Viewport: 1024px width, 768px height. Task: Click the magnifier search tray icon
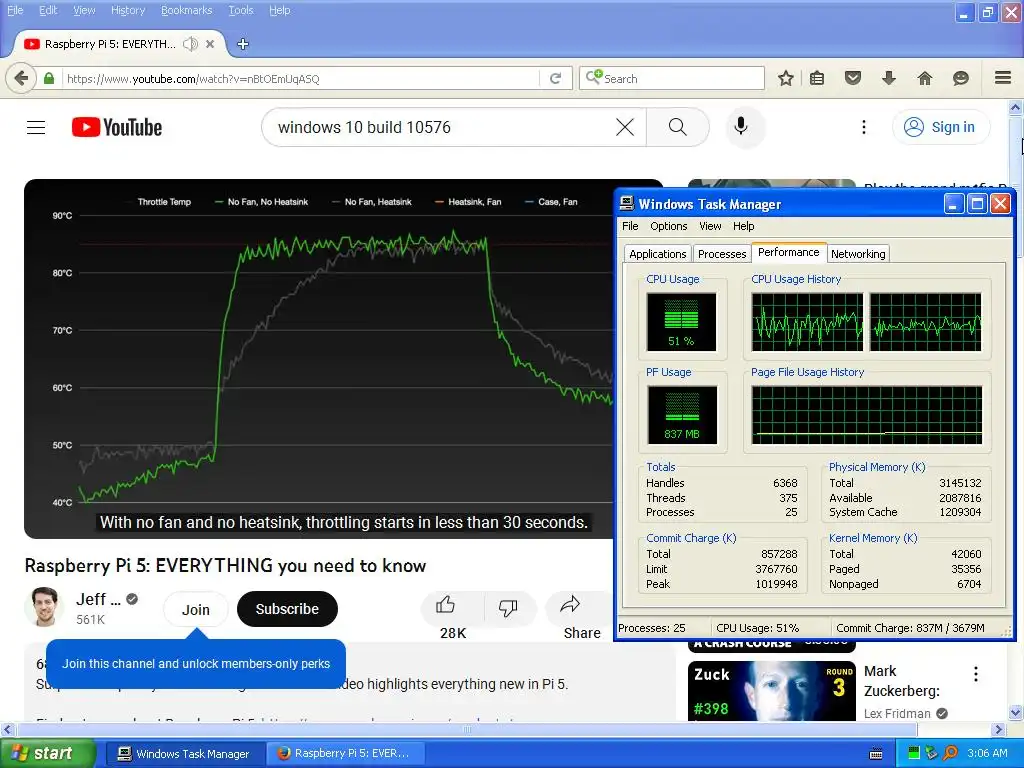coord(950,753)
